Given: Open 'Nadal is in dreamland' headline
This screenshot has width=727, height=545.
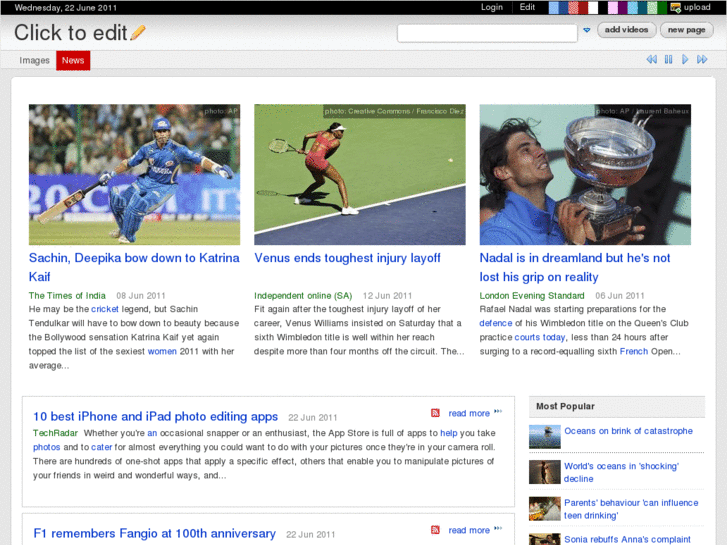Looking at the screenshot, I should tap(575, 267).
